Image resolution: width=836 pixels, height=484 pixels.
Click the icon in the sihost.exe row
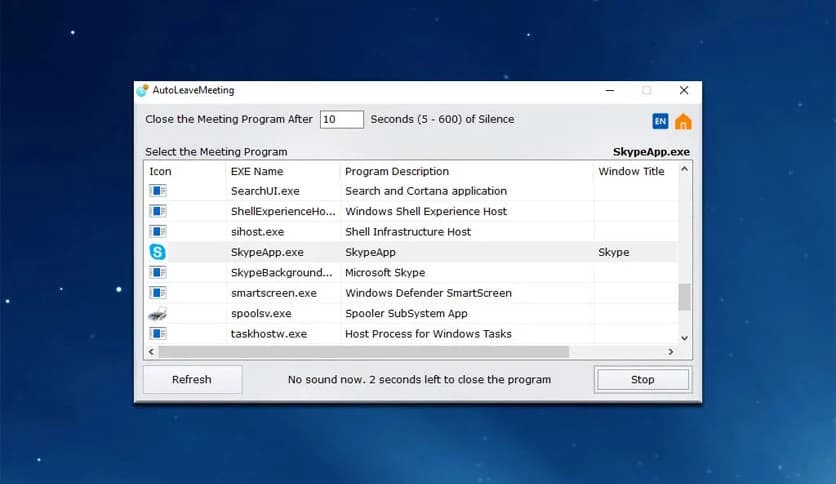point(158,231)
